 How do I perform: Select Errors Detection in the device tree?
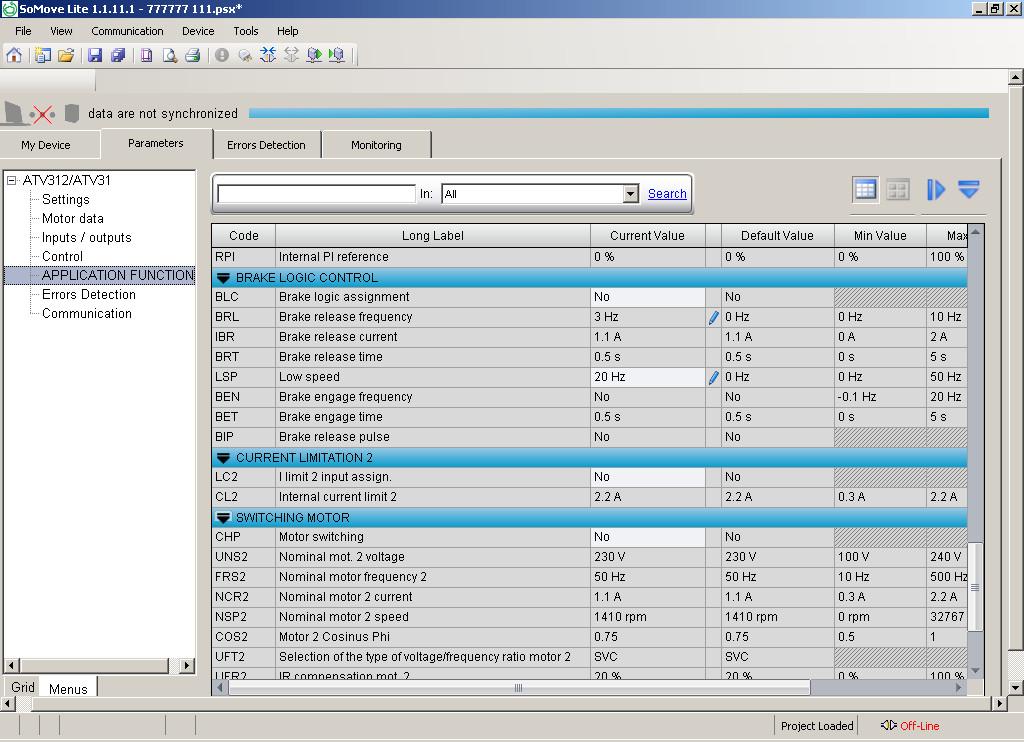tap(89, 294)
